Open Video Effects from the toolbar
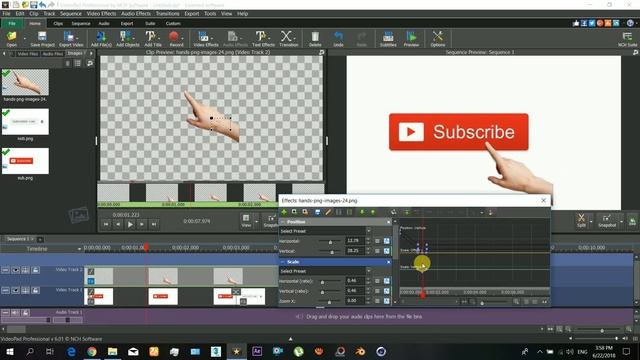The width and height of the screenshot is (640, 360). (x=203, y=37)
